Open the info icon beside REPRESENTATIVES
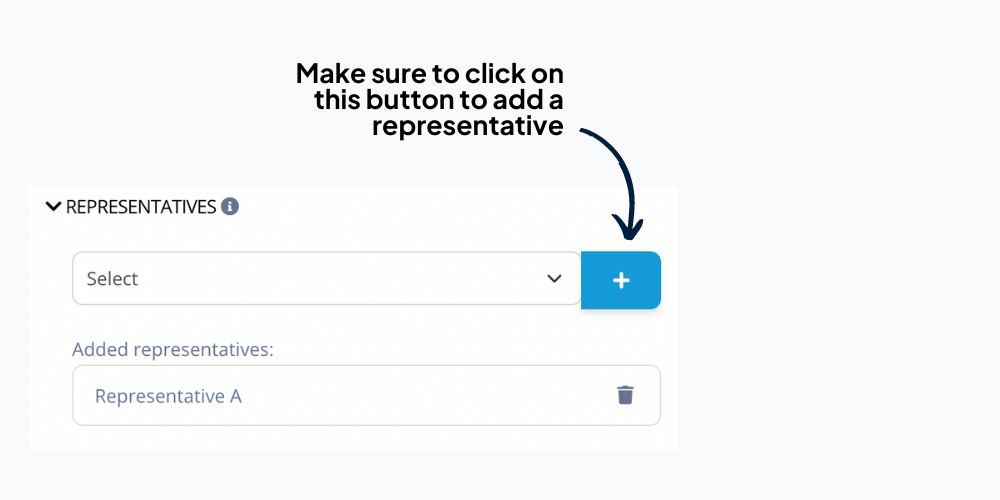This screenshot has height=500, width=1000. point(230,207)
